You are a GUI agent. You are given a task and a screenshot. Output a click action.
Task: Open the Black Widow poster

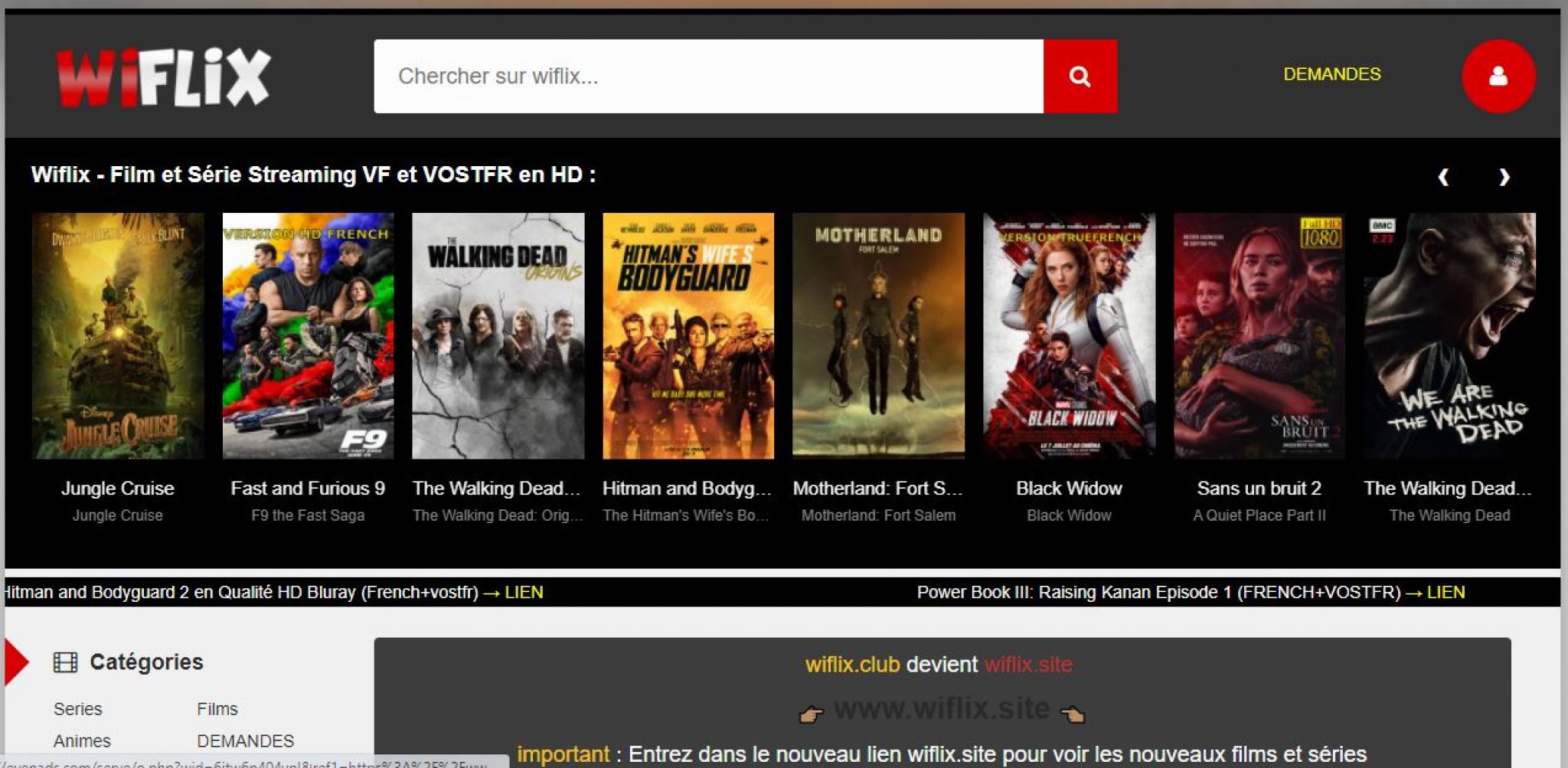(1069, 336)
